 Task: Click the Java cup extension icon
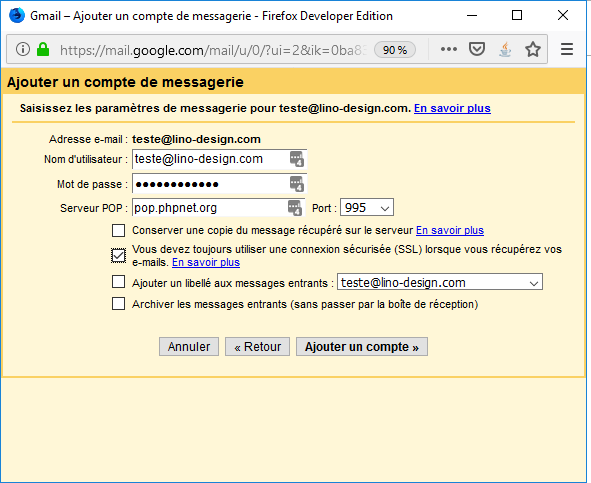pos(505,49)
